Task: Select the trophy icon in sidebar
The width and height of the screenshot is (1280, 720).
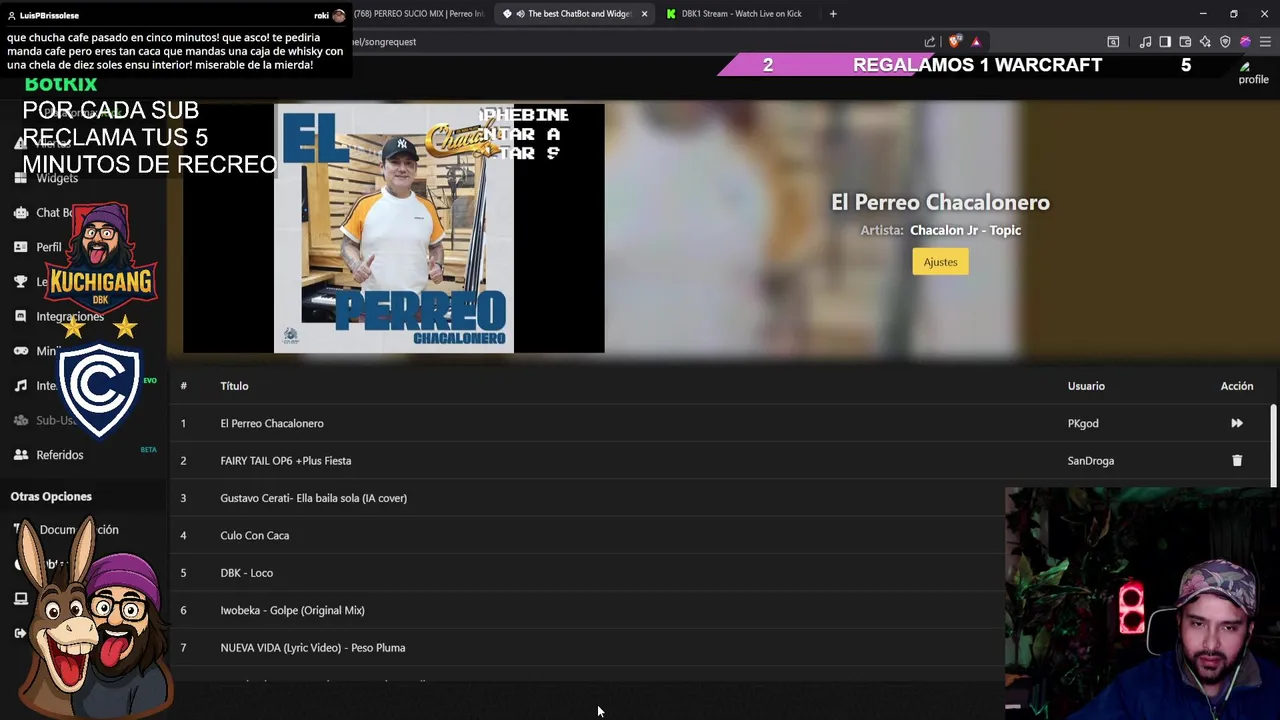Action: (20, 282)
